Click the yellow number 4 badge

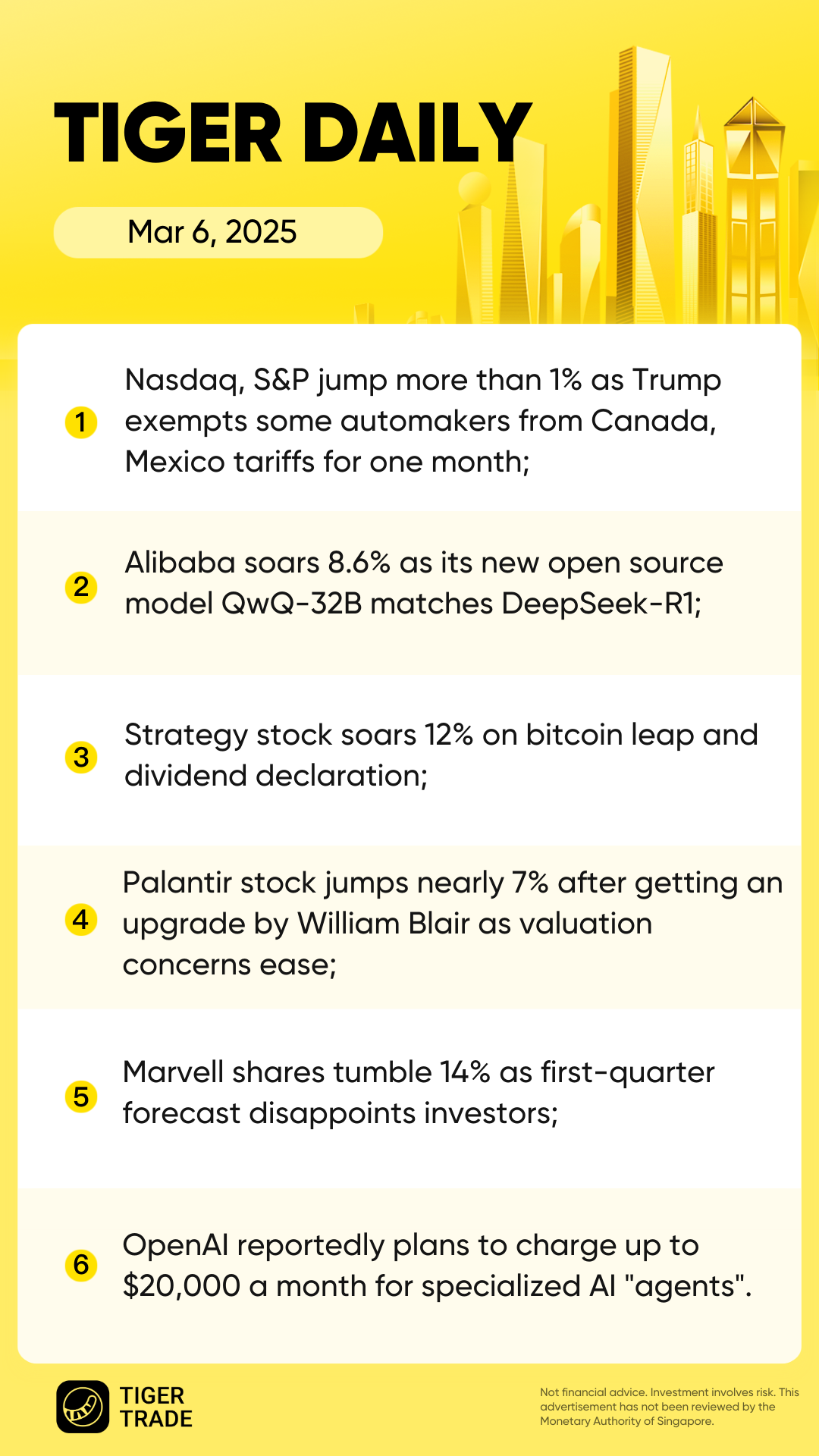coord(81,920)
